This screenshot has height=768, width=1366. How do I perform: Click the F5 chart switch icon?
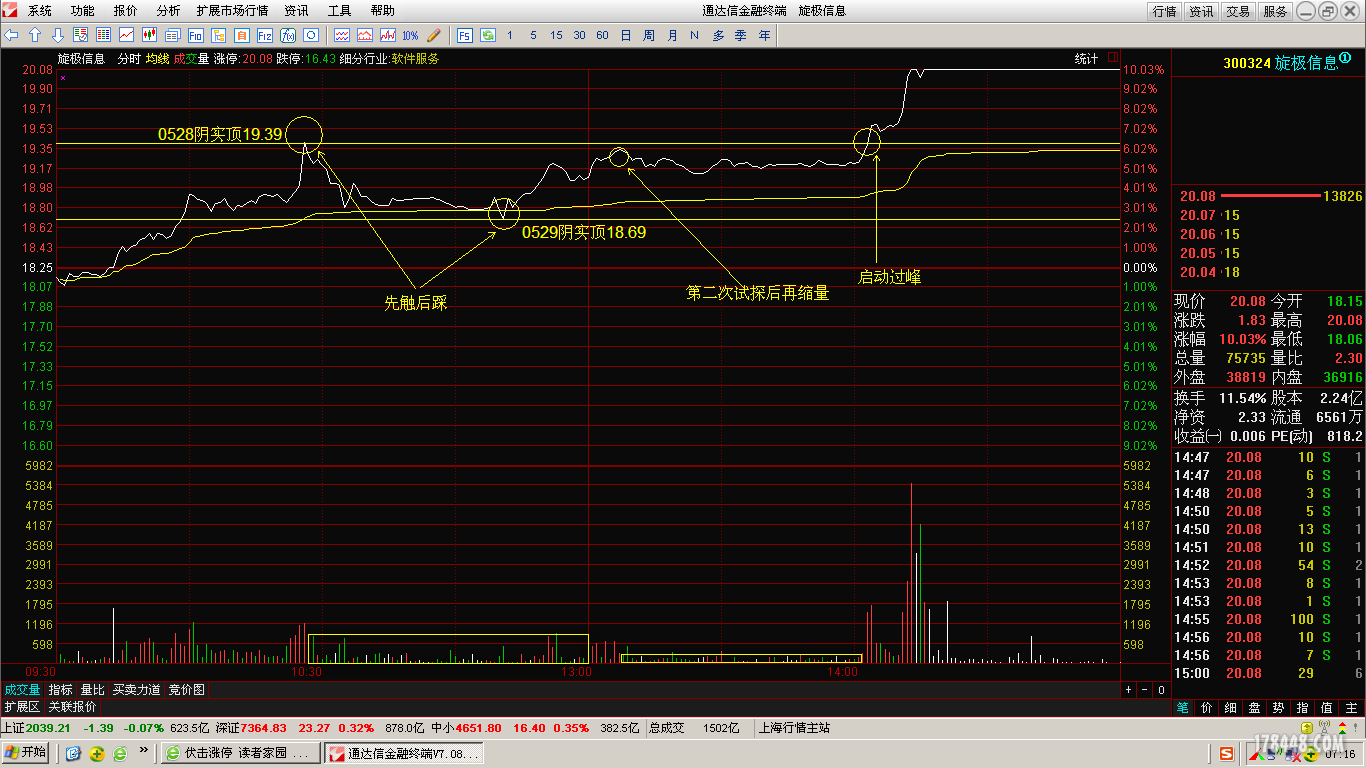coord(464,35)
